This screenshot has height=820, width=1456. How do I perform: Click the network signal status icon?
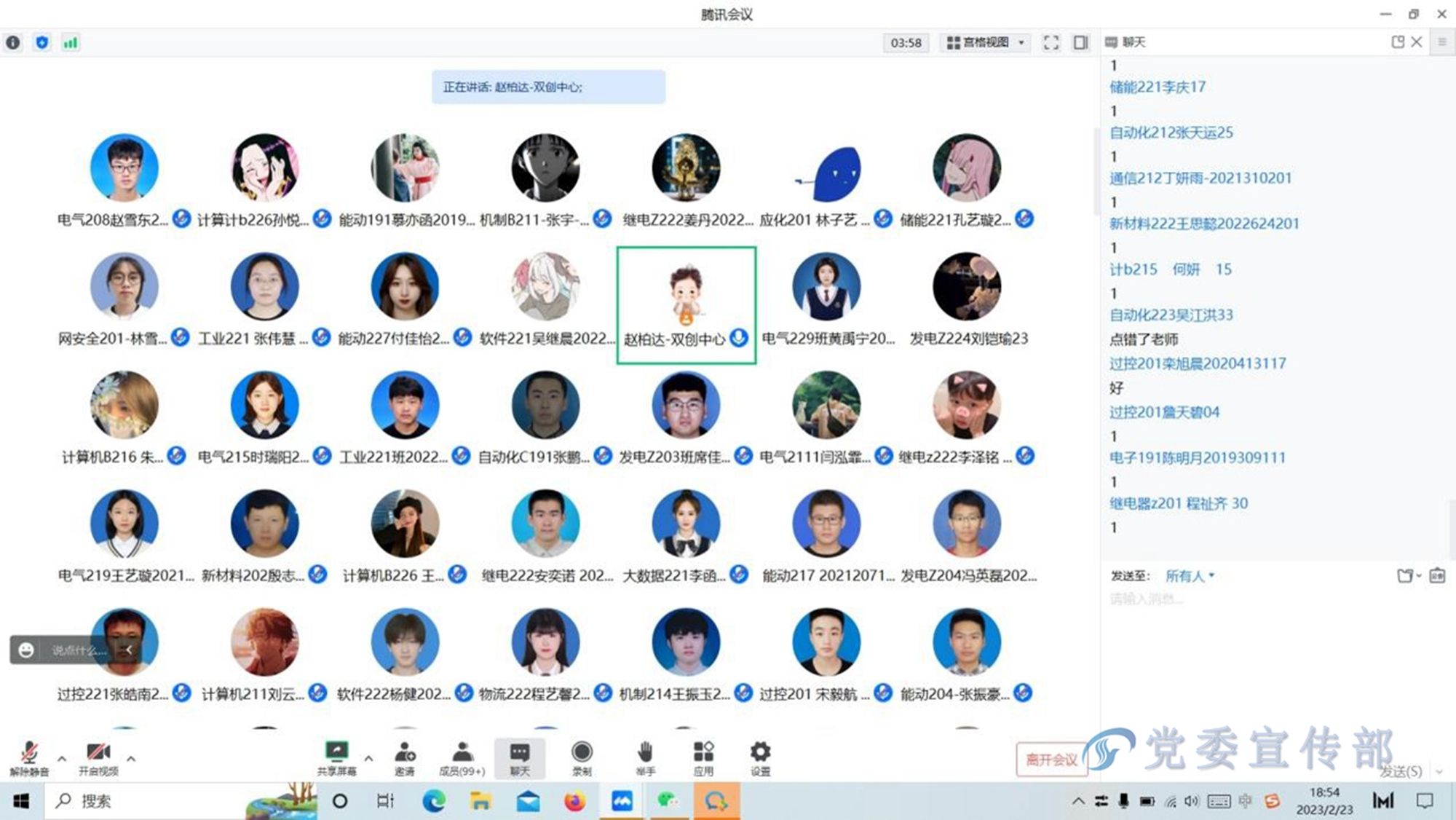pyautogui.click(x=70, y=42)
